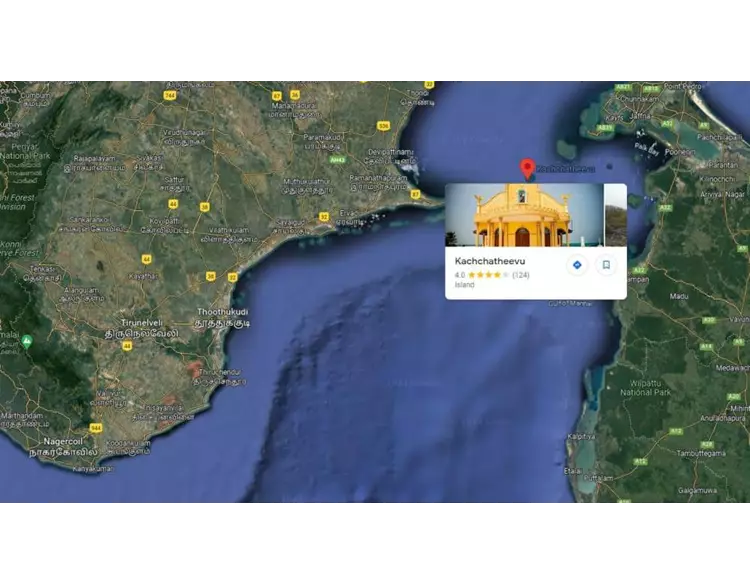The height and width of the screenshot is (583, 750).
Task: Open the yellow church photo thumbnail
Action: (523, 215)
